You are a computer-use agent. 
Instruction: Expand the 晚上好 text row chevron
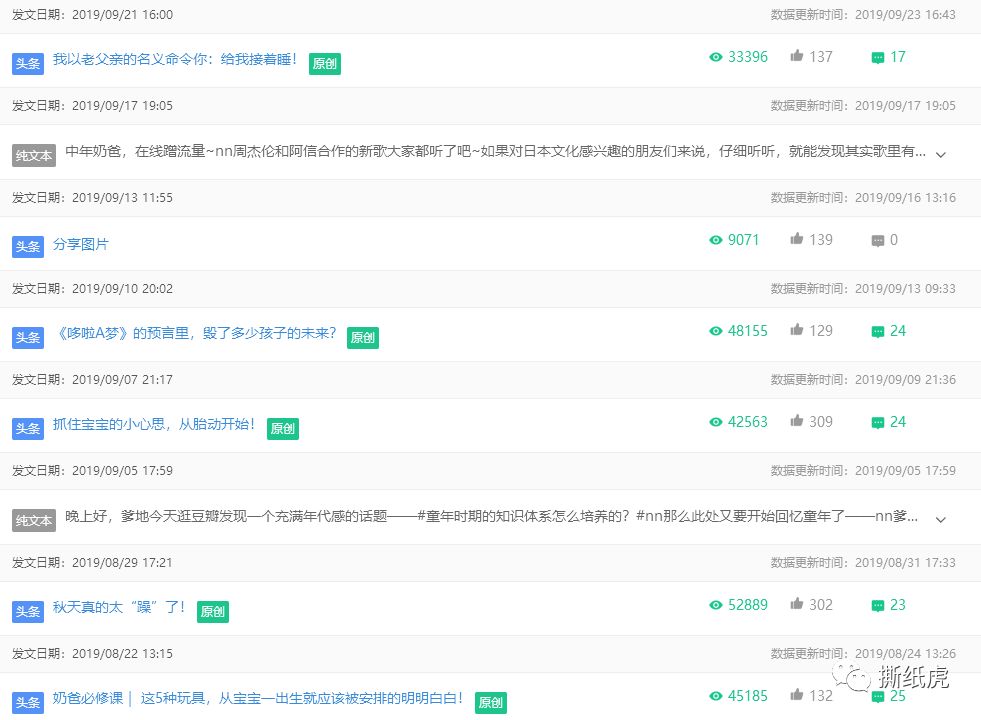click(x=940, y=519)
